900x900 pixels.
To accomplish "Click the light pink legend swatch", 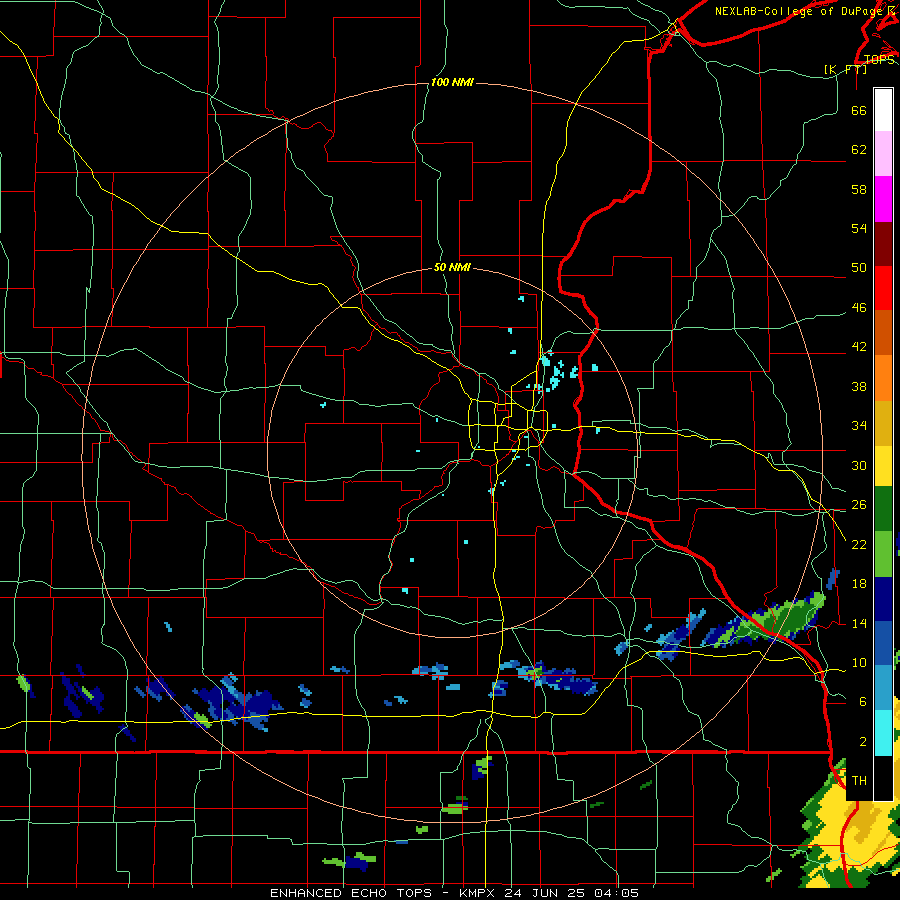I will [x=883, y=153].
